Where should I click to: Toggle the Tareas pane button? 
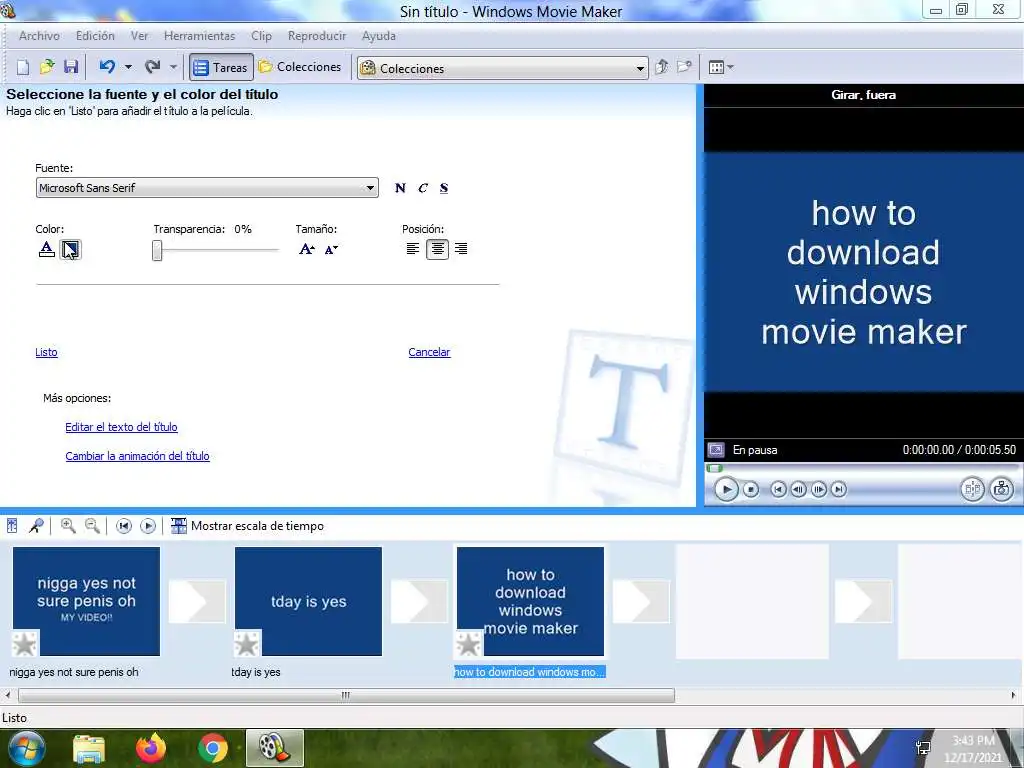click(221, 67)
